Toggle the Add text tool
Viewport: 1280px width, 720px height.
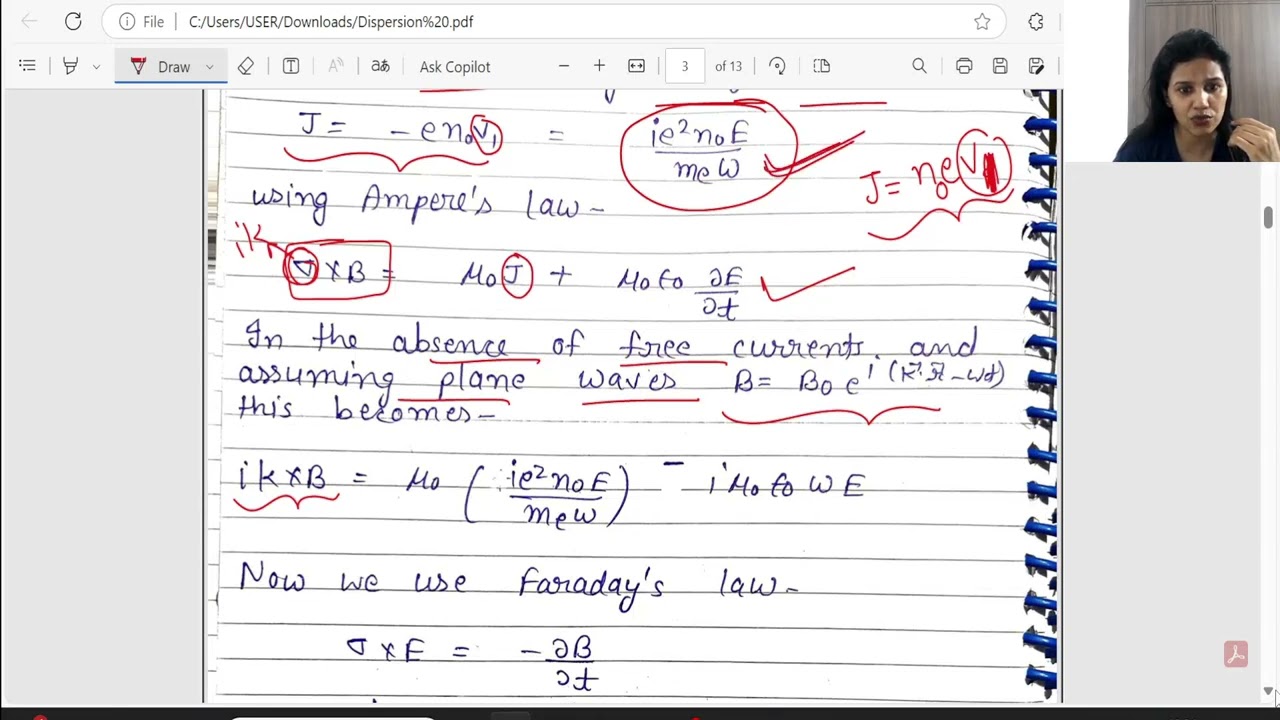point(291,66)
